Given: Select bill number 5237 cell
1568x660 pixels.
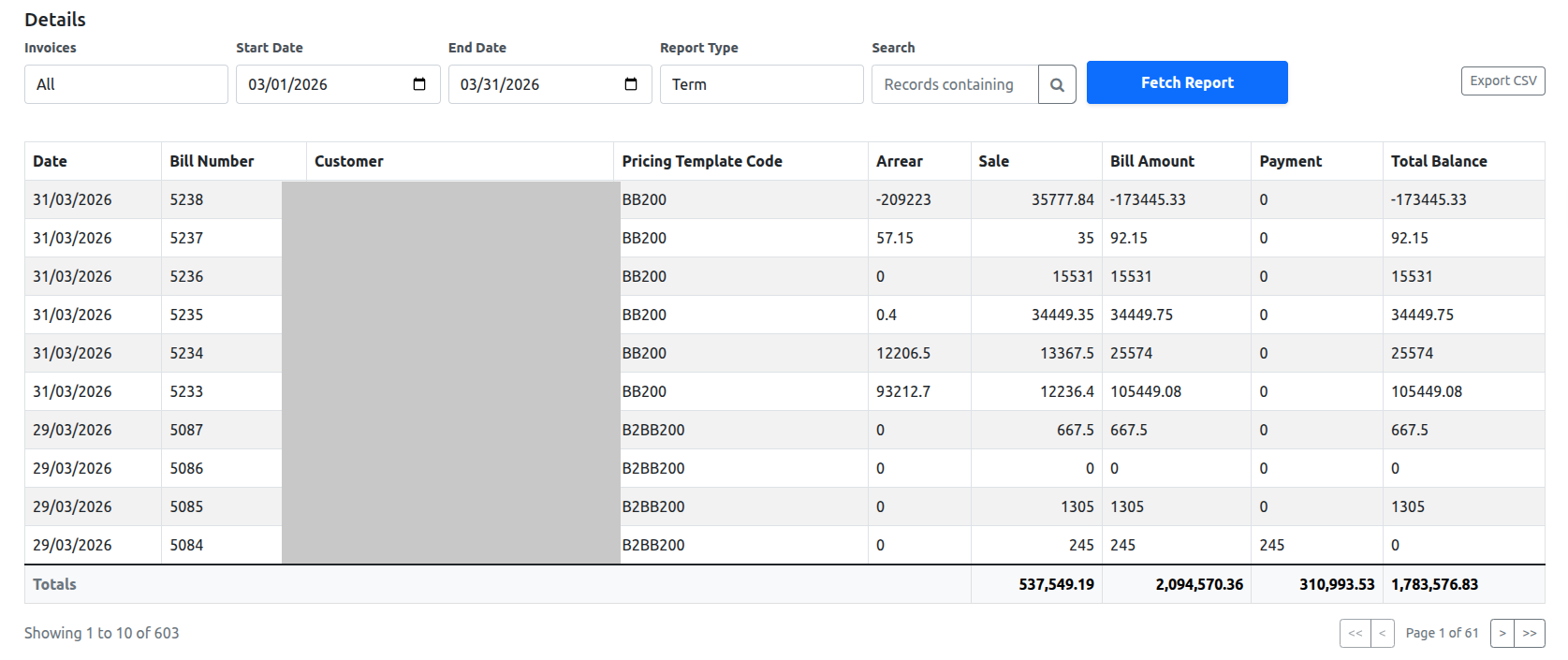Looking at the screenshot, I should click(x=186, y=238).
